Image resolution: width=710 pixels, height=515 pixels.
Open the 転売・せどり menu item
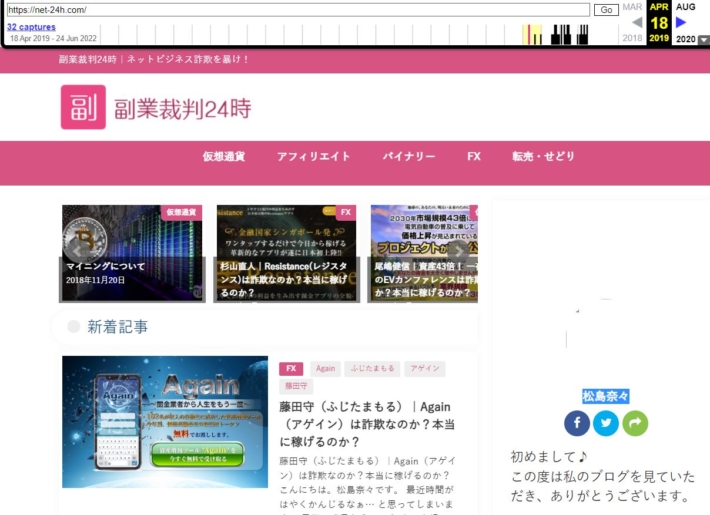(543, 156)
